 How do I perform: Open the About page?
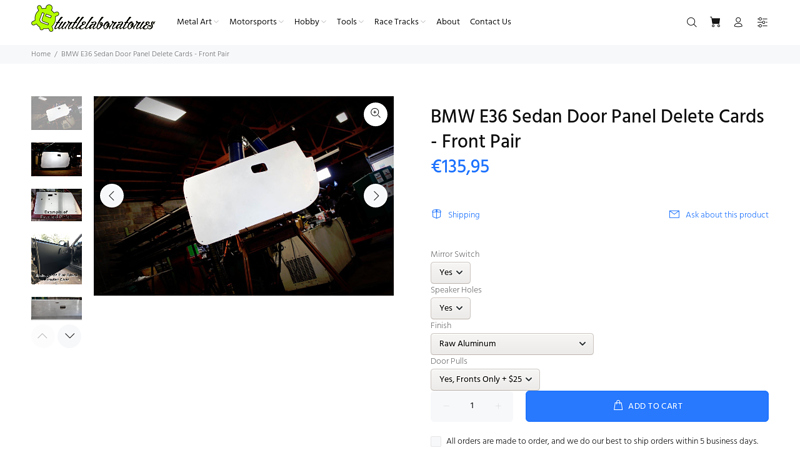[448, 22]
